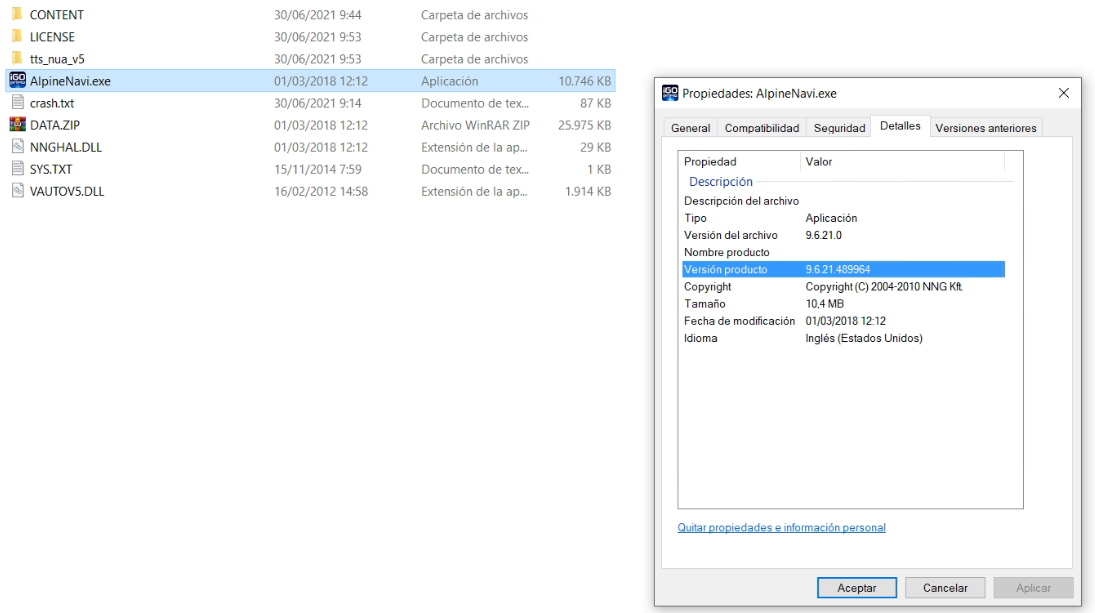Screen dimensions: 1095x613
Task: Click the iGO icon in Propiedades title bar
Action: [x=670, y=93]
